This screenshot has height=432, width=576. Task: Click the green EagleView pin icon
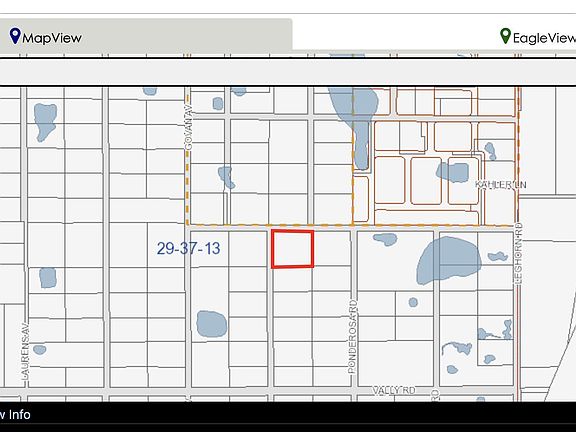click(x=505, y=36)
